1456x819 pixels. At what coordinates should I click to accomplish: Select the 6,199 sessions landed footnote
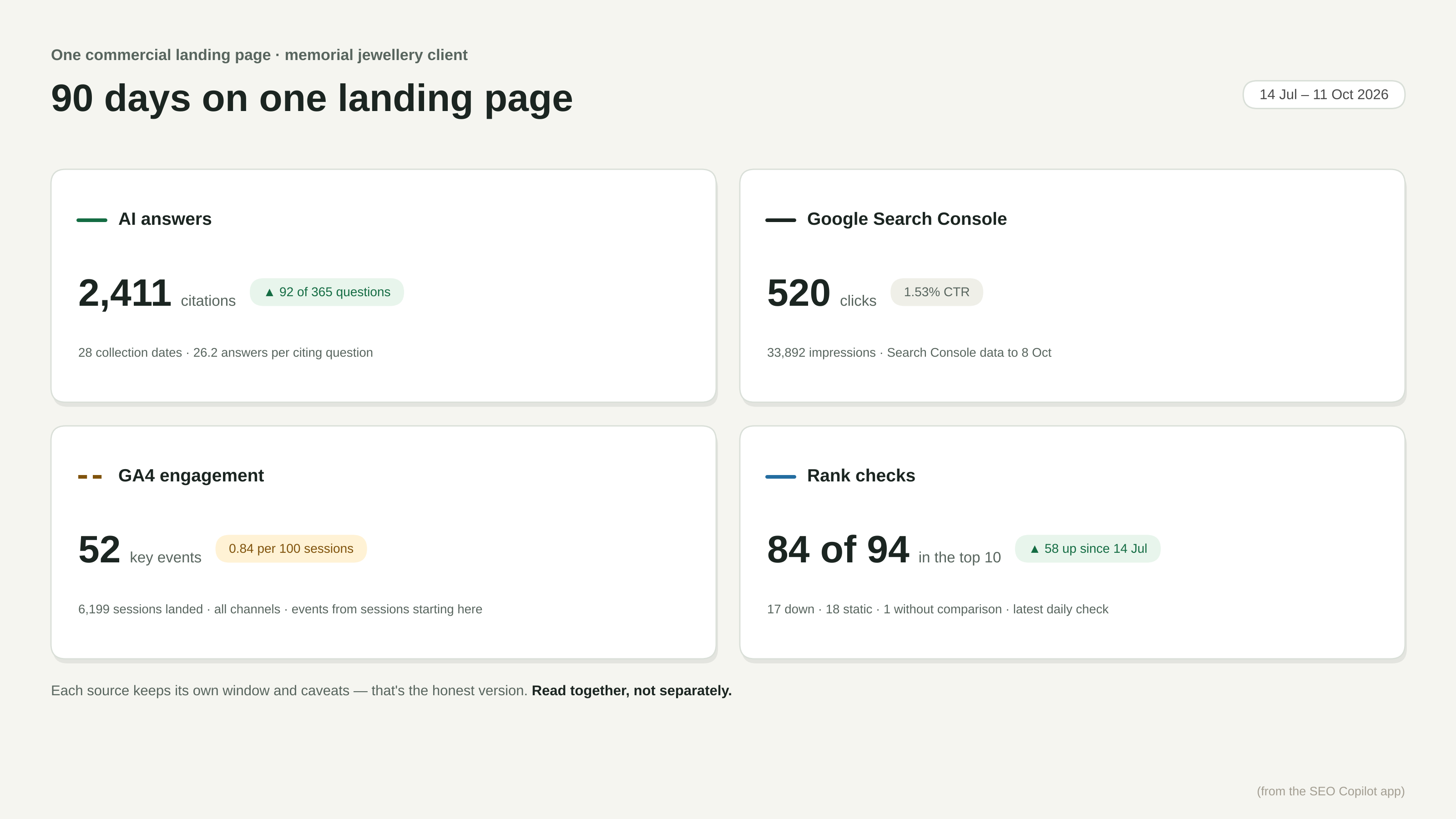[280, 609]
